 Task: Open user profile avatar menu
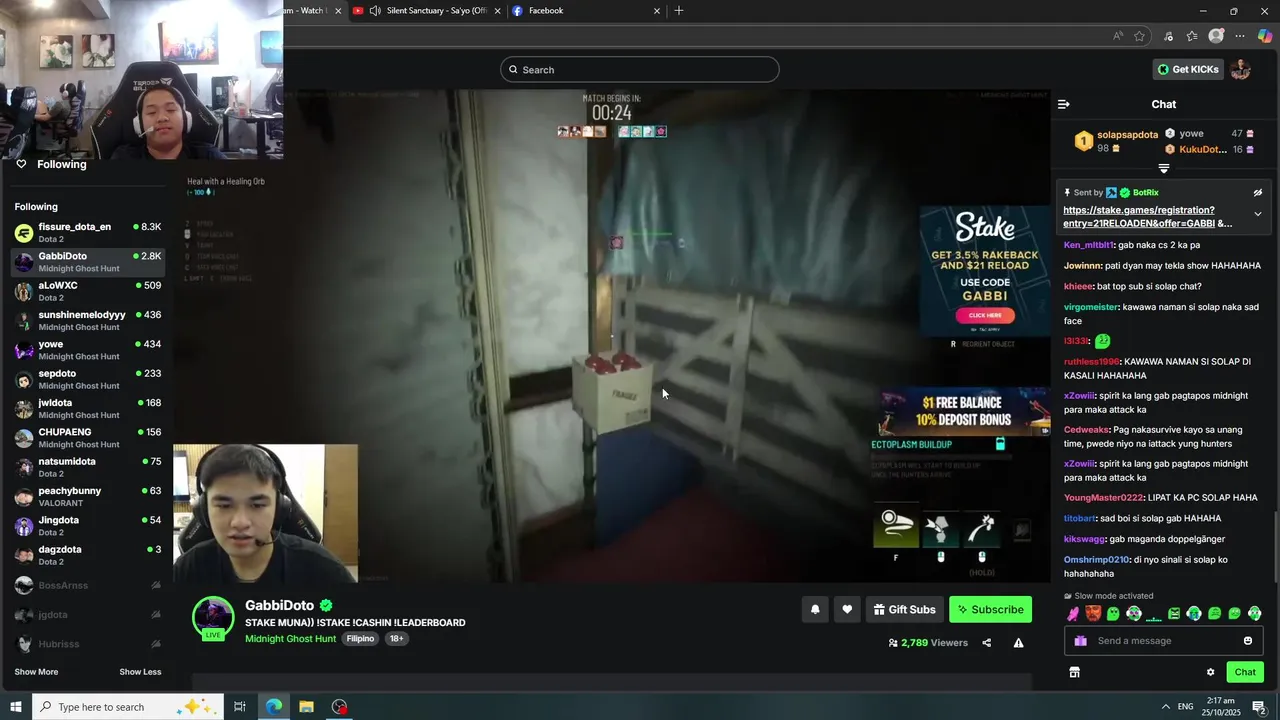coord(1240,69)
